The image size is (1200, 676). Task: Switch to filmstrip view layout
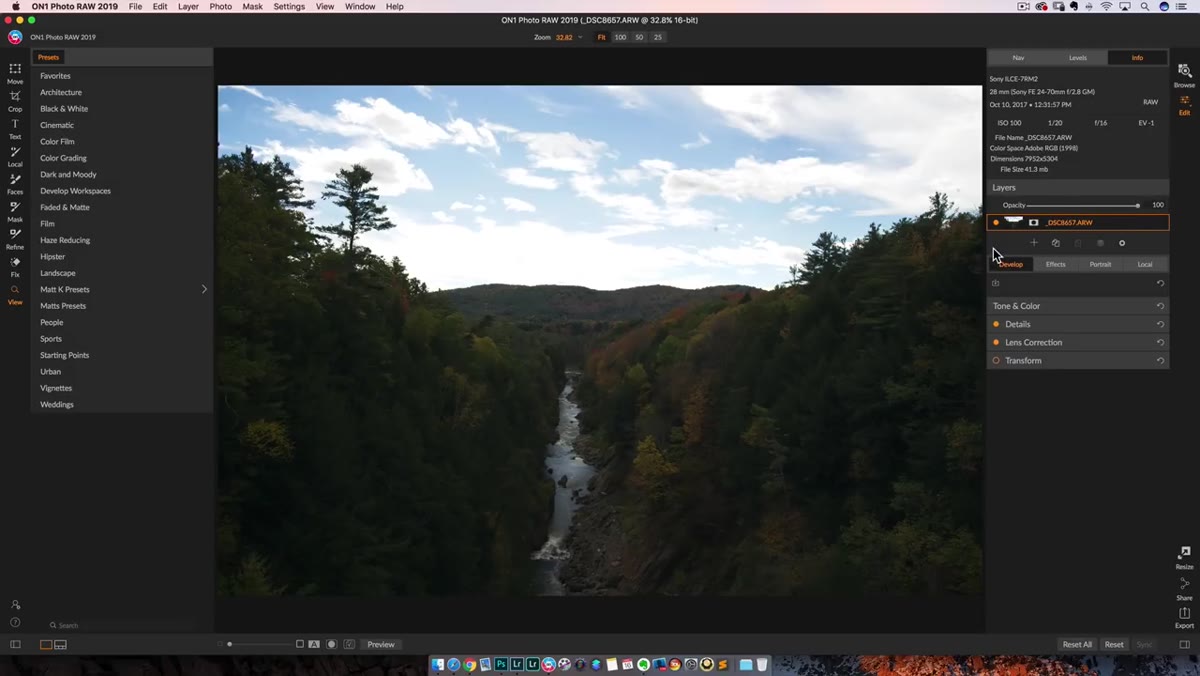60,645
